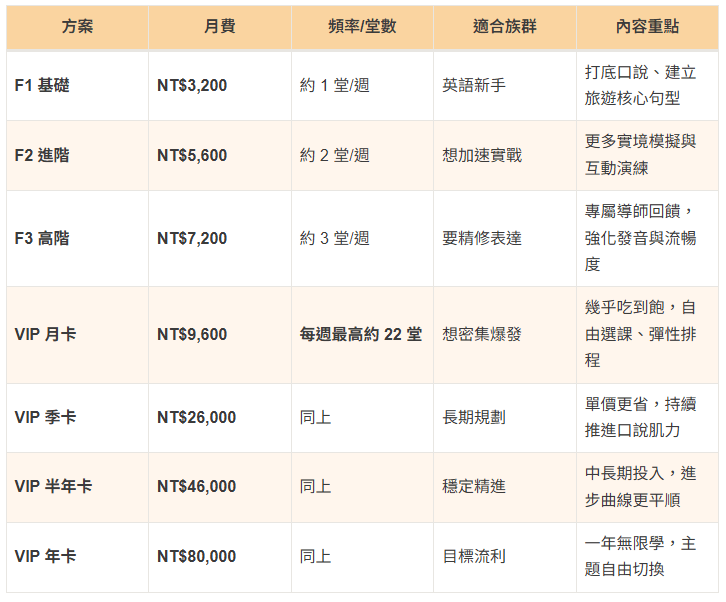
Task: Click the 方案 column header
Action: (x=77, y=27)
